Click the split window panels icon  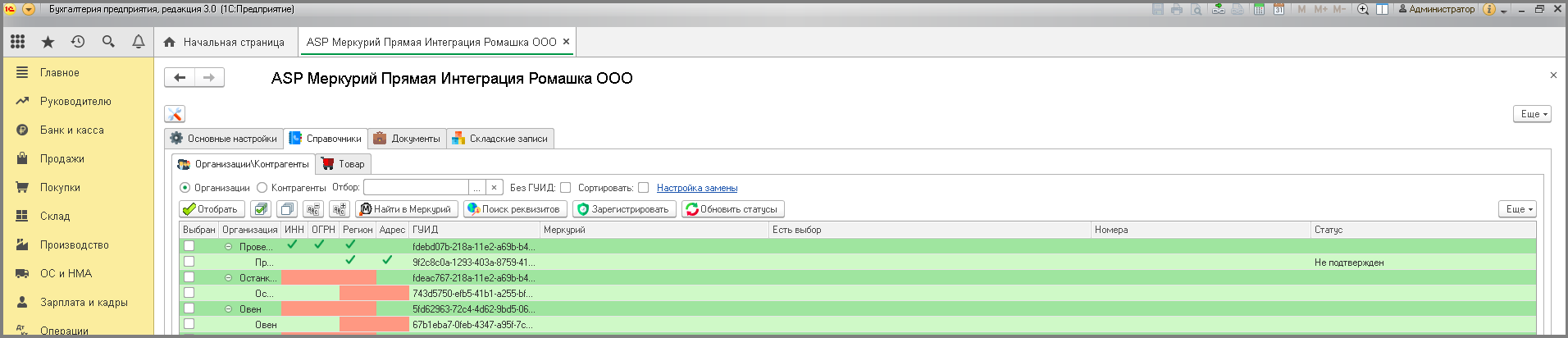(x=1382, y=9)
